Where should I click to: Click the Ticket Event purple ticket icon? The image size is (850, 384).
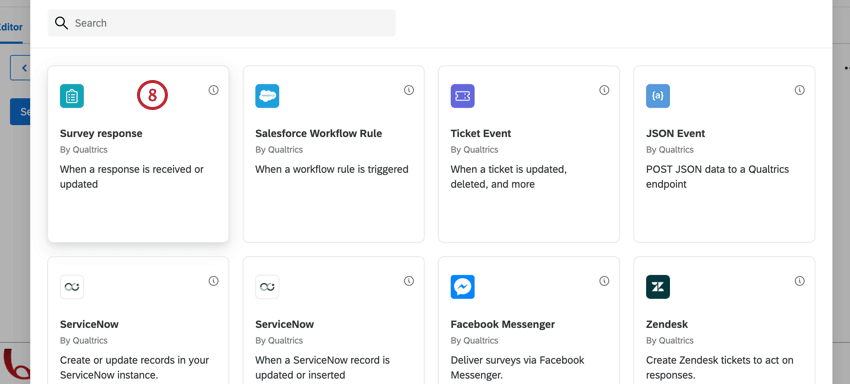(x=462, y=96)
